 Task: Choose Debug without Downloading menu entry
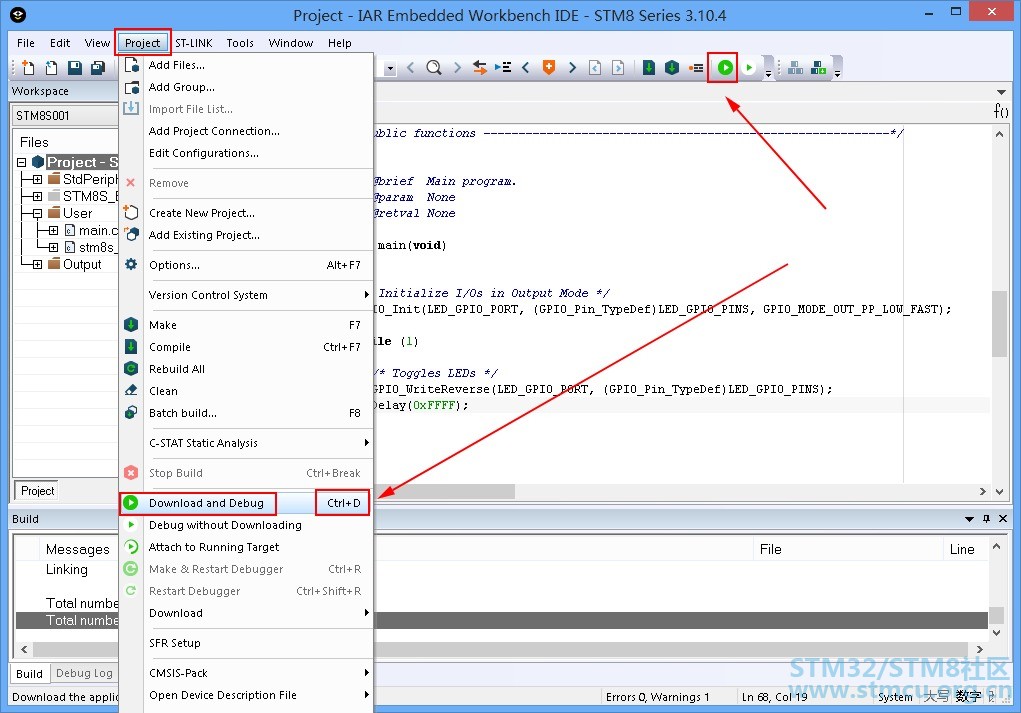(x=246, y=525)
